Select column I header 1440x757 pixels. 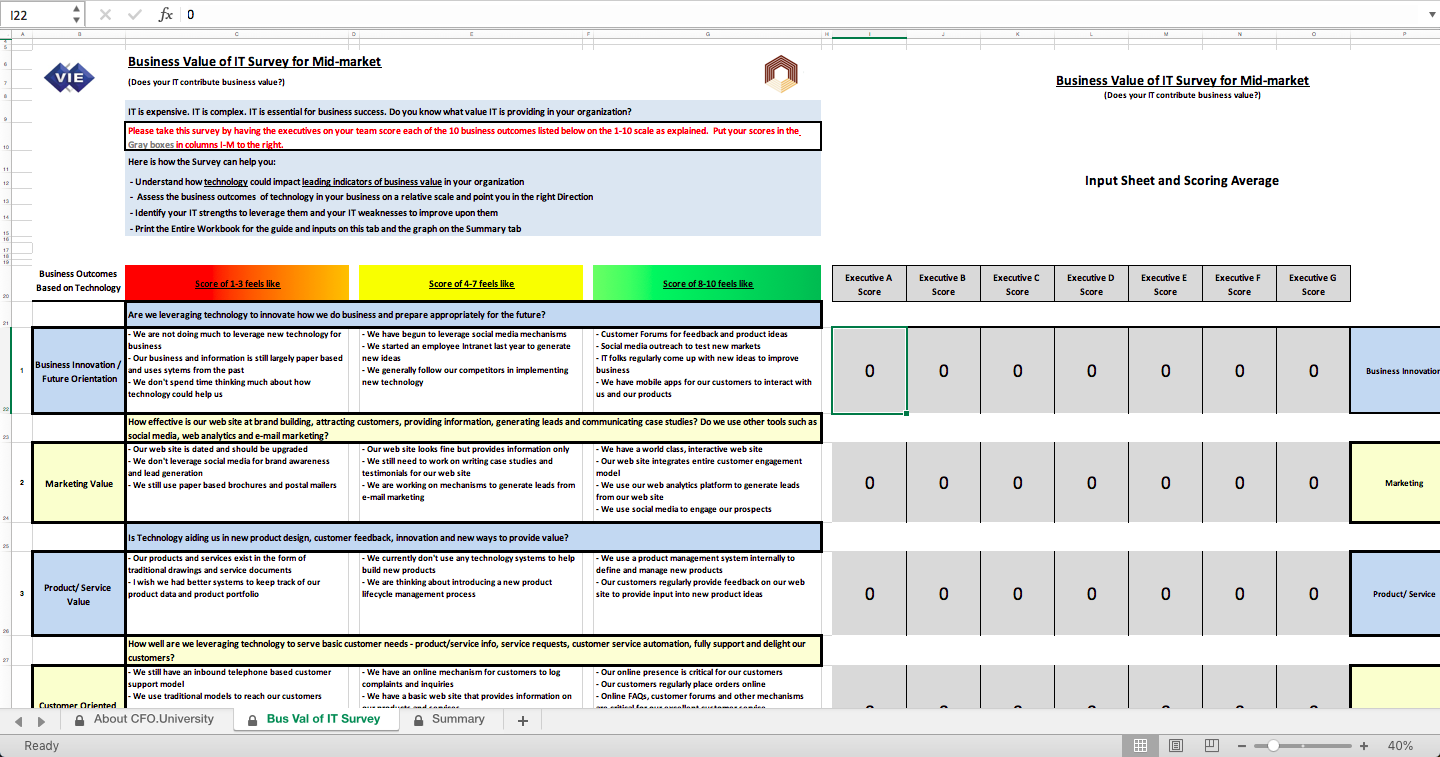pos(869,35)
